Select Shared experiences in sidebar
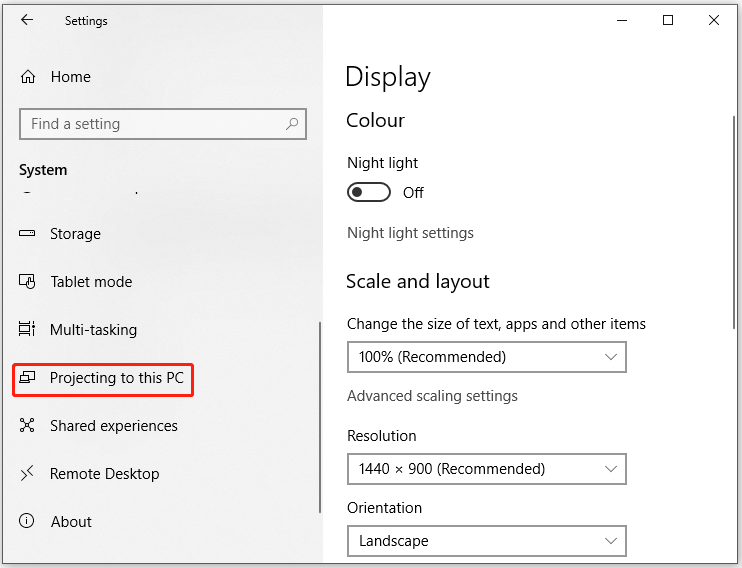742x568 pixels. 114,426
